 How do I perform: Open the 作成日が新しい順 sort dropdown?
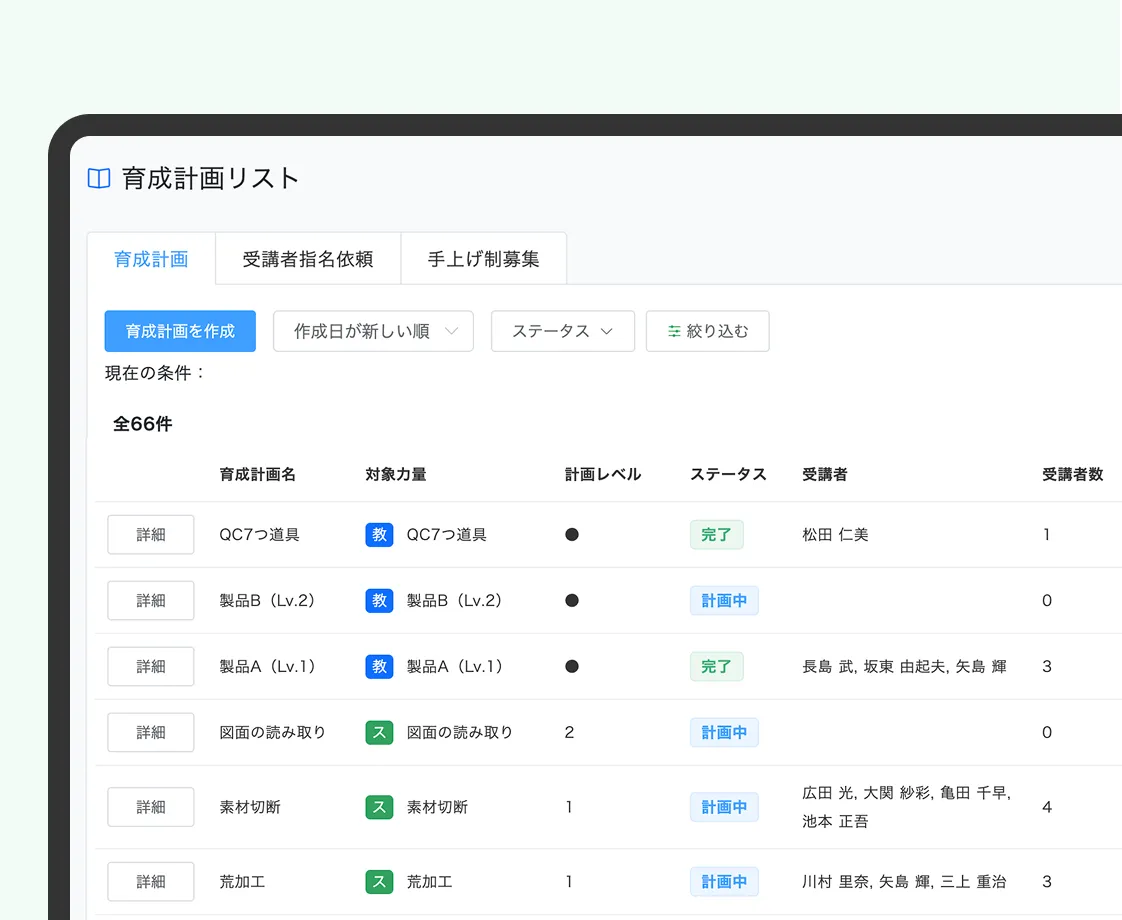click(x=373, y=331)
